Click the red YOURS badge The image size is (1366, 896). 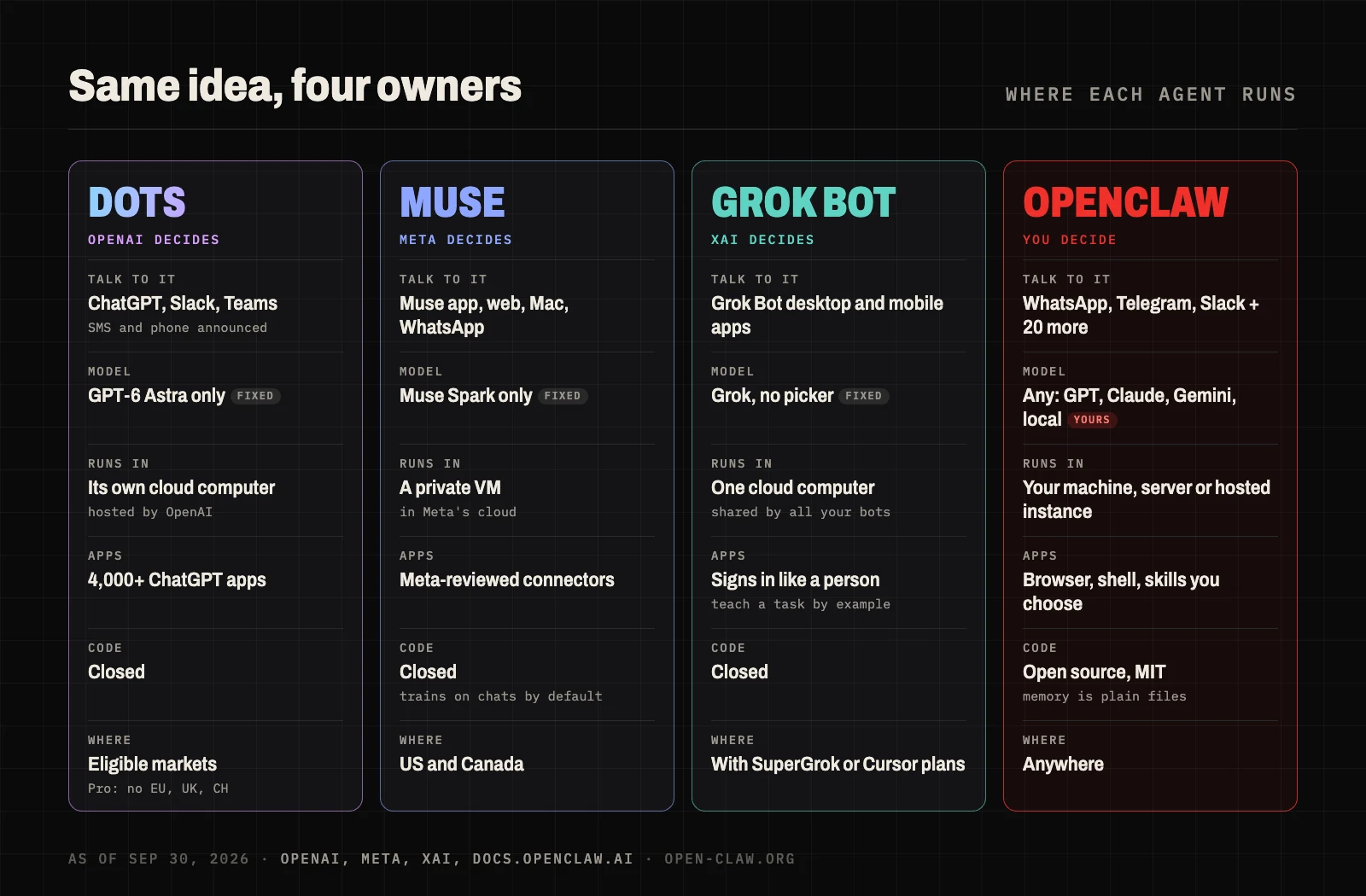1092,420
